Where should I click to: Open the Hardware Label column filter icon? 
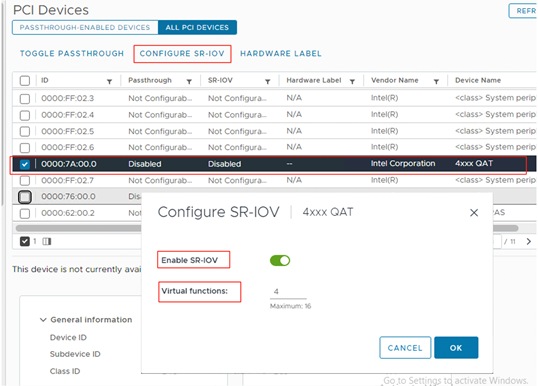coord(352,81)
